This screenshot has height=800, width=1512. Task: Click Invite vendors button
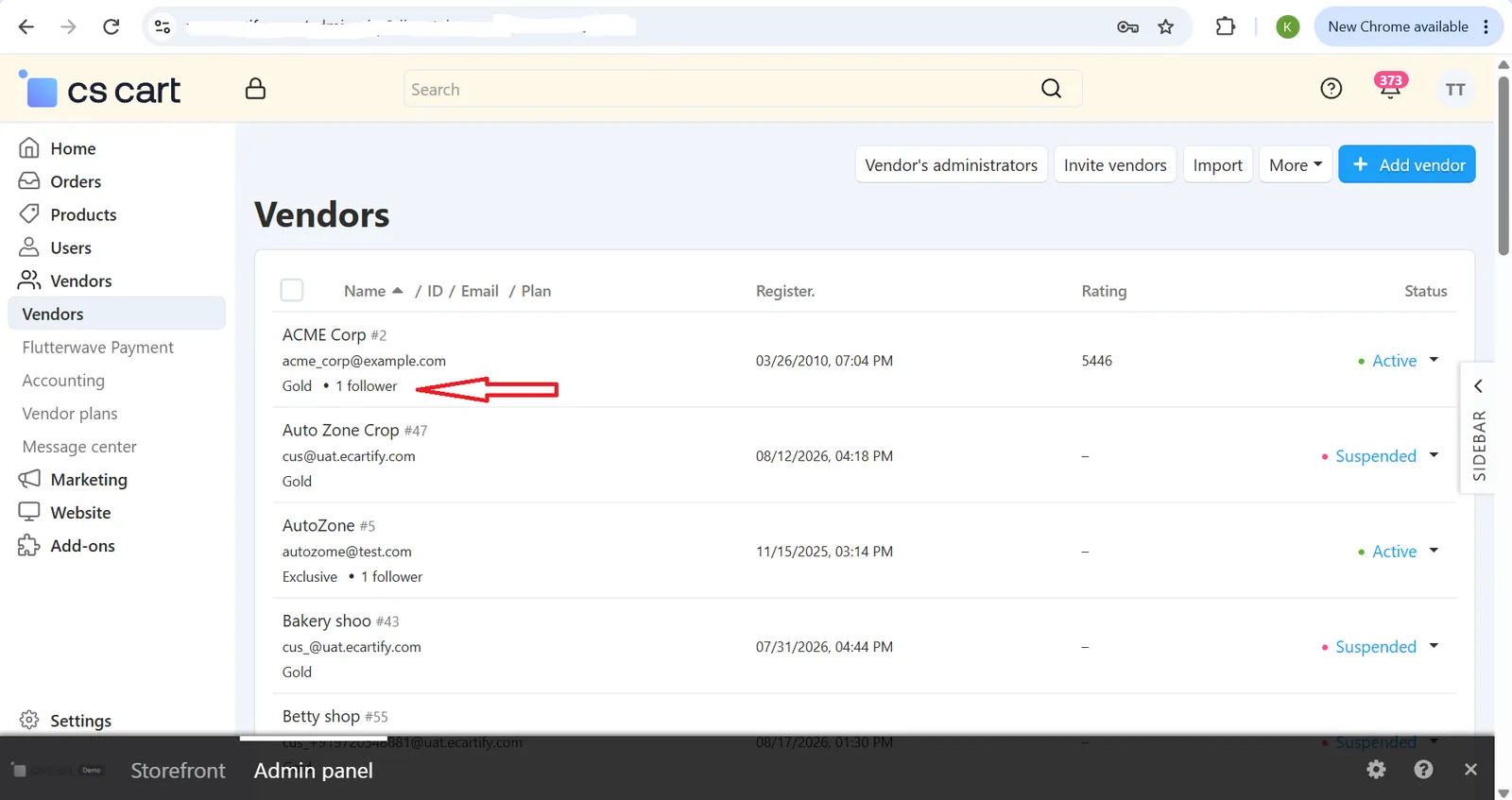click(x=1115, y=164)
